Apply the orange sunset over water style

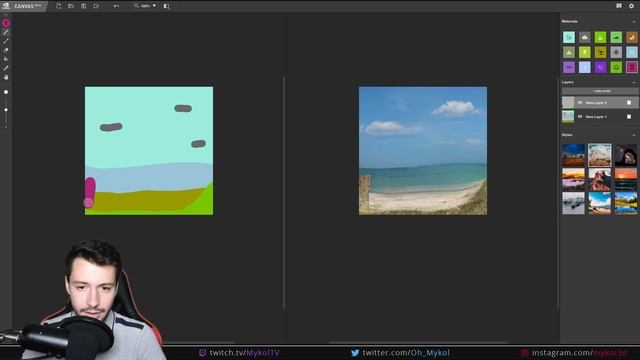tap(626, 179)
